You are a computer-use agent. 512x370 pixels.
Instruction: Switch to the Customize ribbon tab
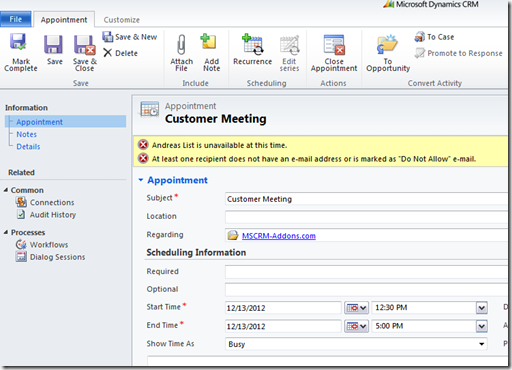[x=122, y=20]
